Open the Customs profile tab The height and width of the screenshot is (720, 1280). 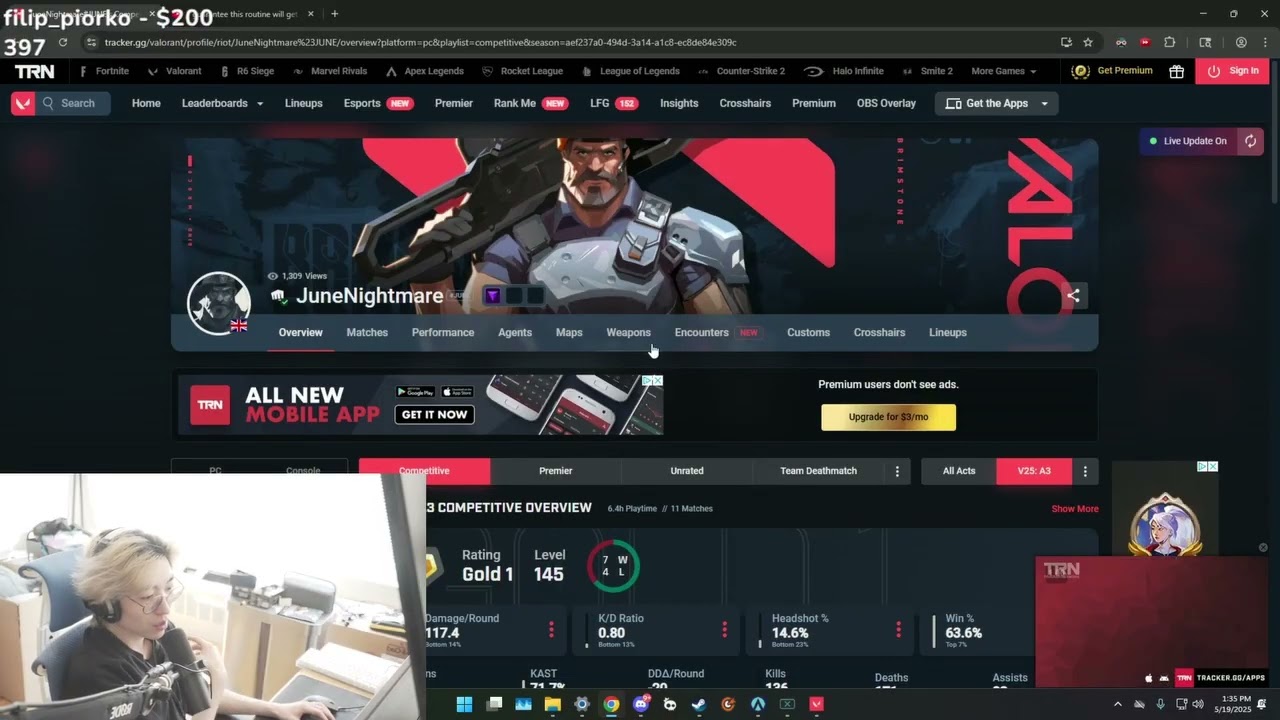[808, 332]
